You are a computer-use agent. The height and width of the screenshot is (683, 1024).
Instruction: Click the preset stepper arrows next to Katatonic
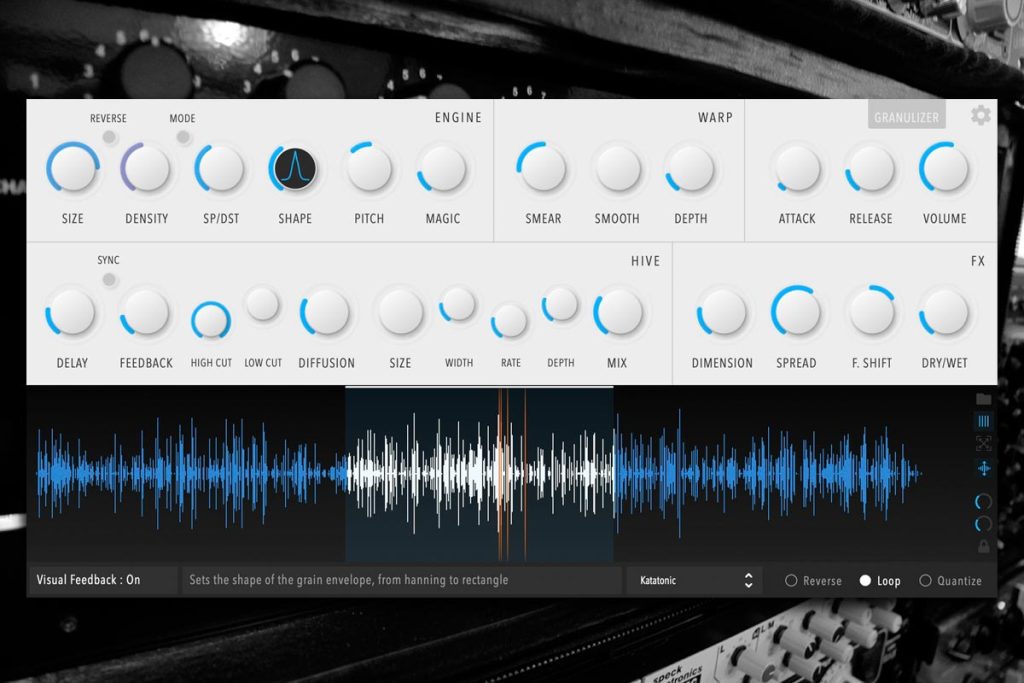[x=748, y=580]
